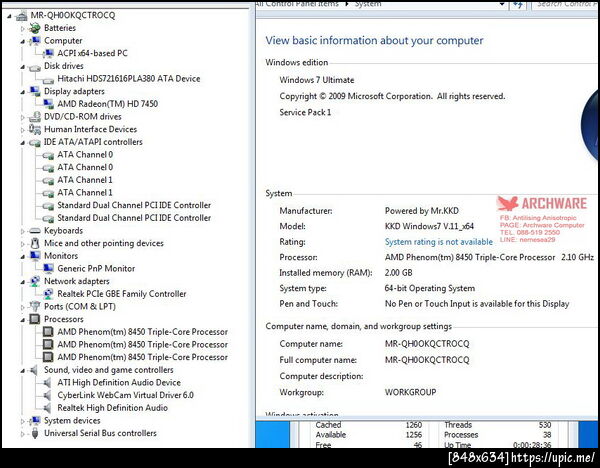Click the Keyboards category icon
This screenshot has width=600, height=468.
(x=35, y=231)
